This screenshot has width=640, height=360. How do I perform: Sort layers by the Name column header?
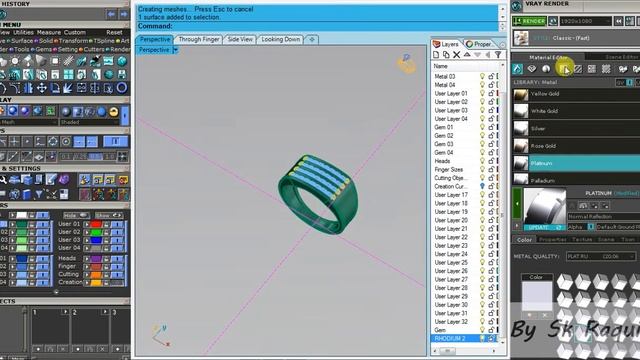[x=465, y=66]
